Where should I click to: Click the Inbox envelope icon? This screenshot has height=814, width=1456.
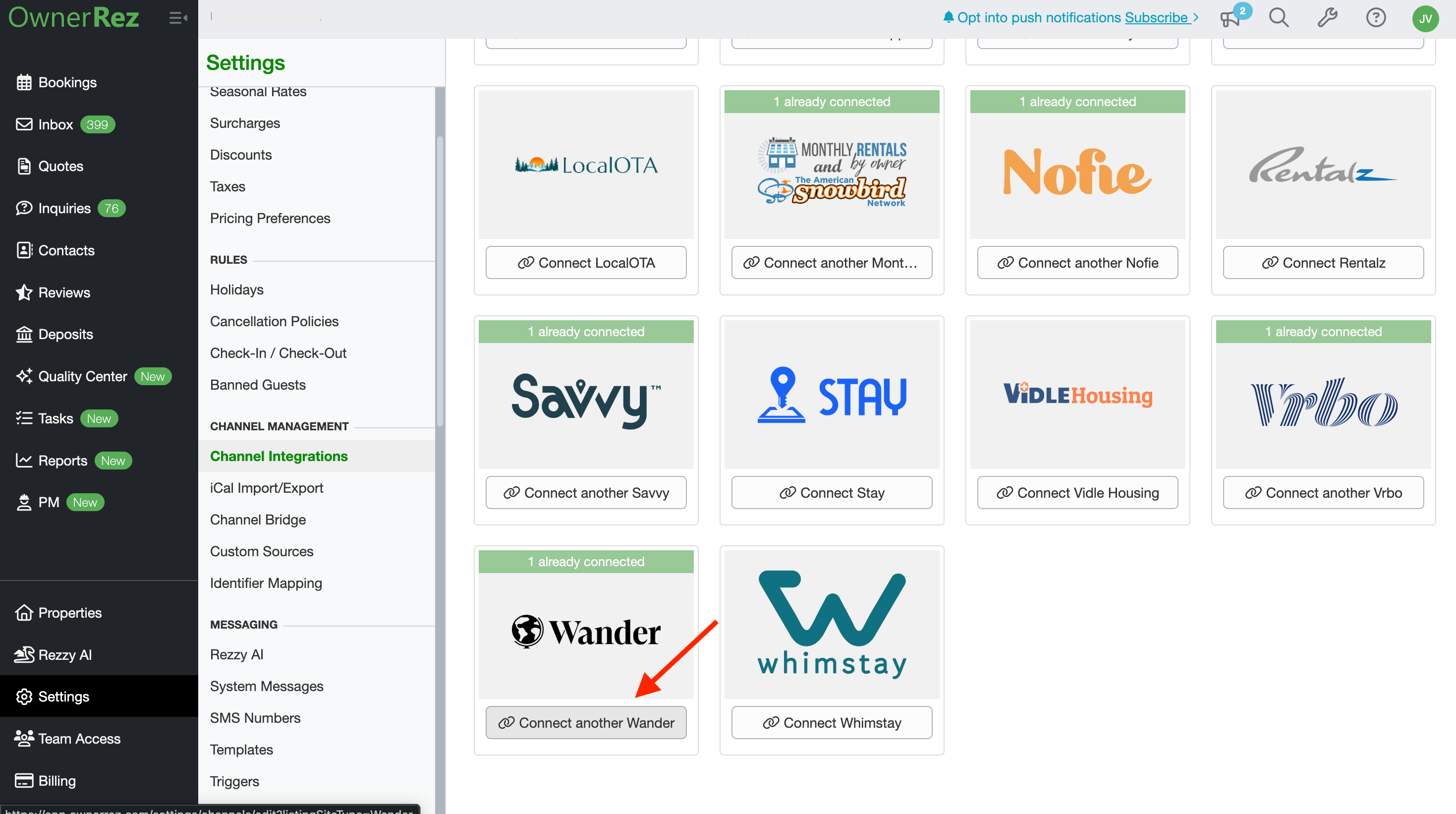[x=24, y=124]
